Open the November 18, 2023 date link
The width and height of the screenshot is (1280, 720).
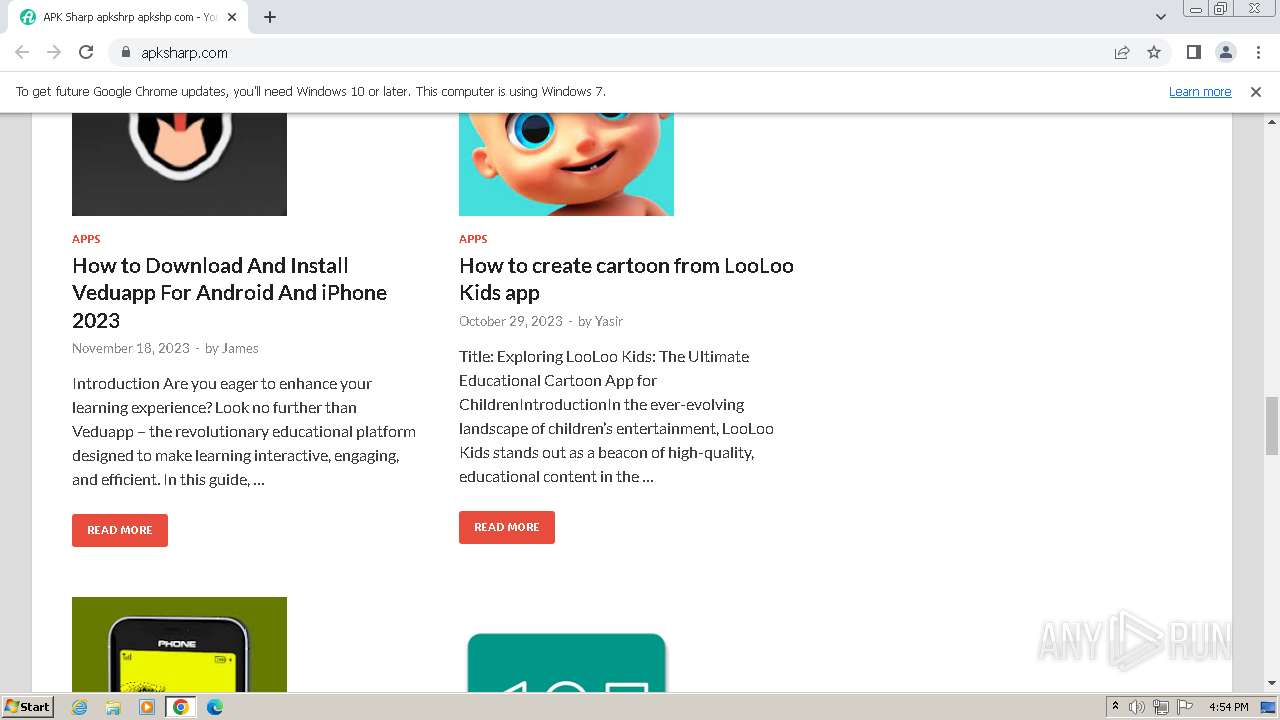point(131,348)
